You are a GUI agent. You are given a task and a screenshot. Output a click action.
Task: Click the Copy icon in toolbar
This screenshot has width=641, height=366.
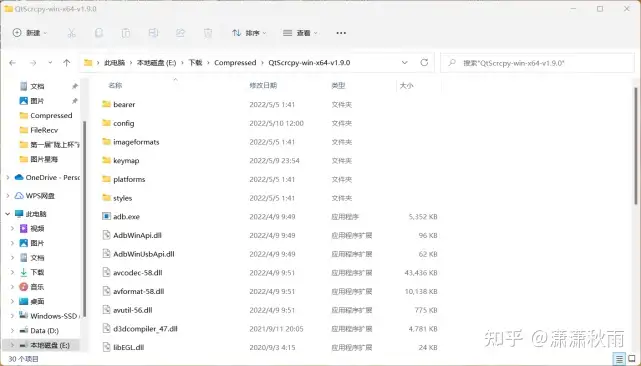99,33
